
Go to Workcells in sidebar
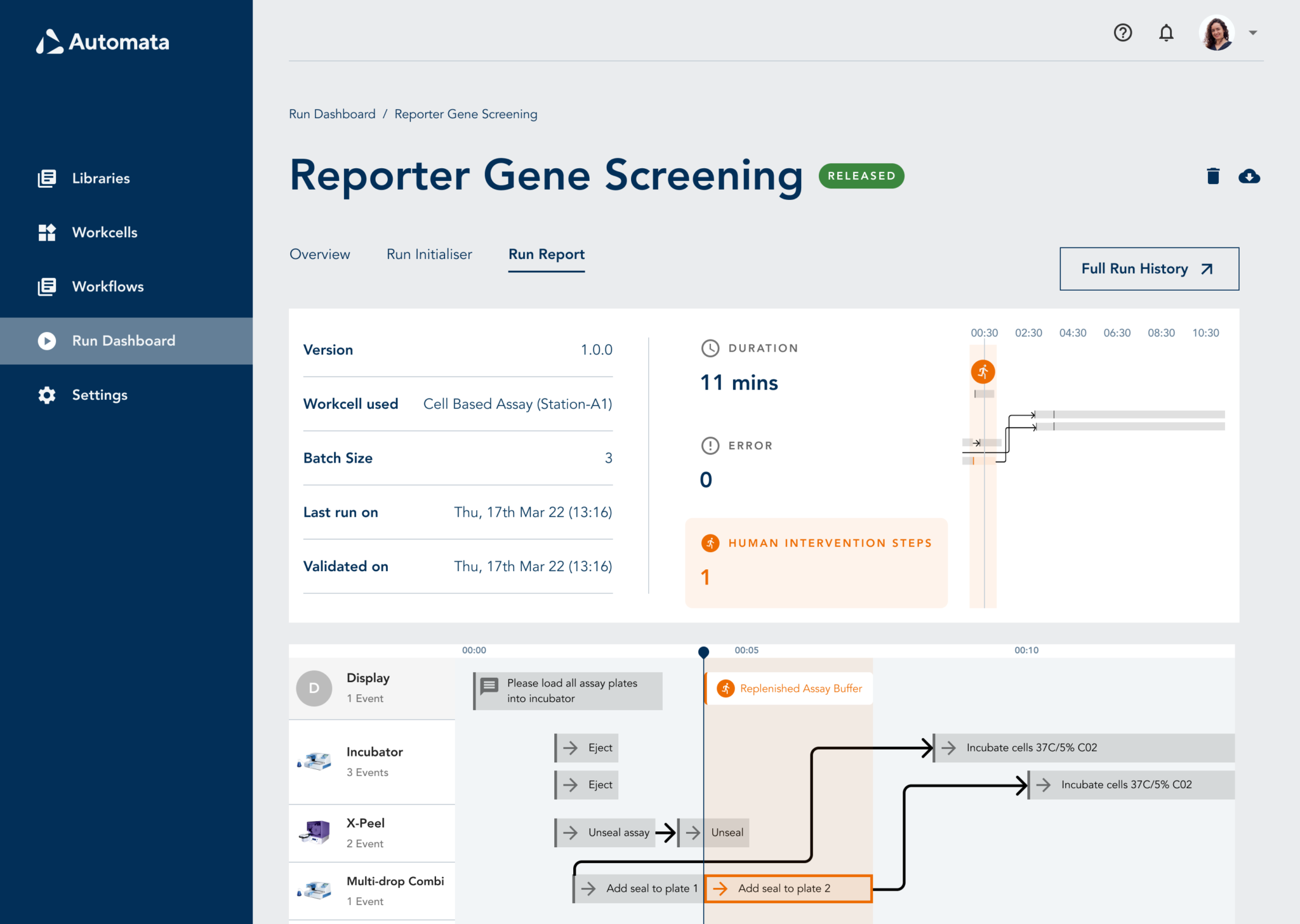pyautogui.click(x=104, y=232)
